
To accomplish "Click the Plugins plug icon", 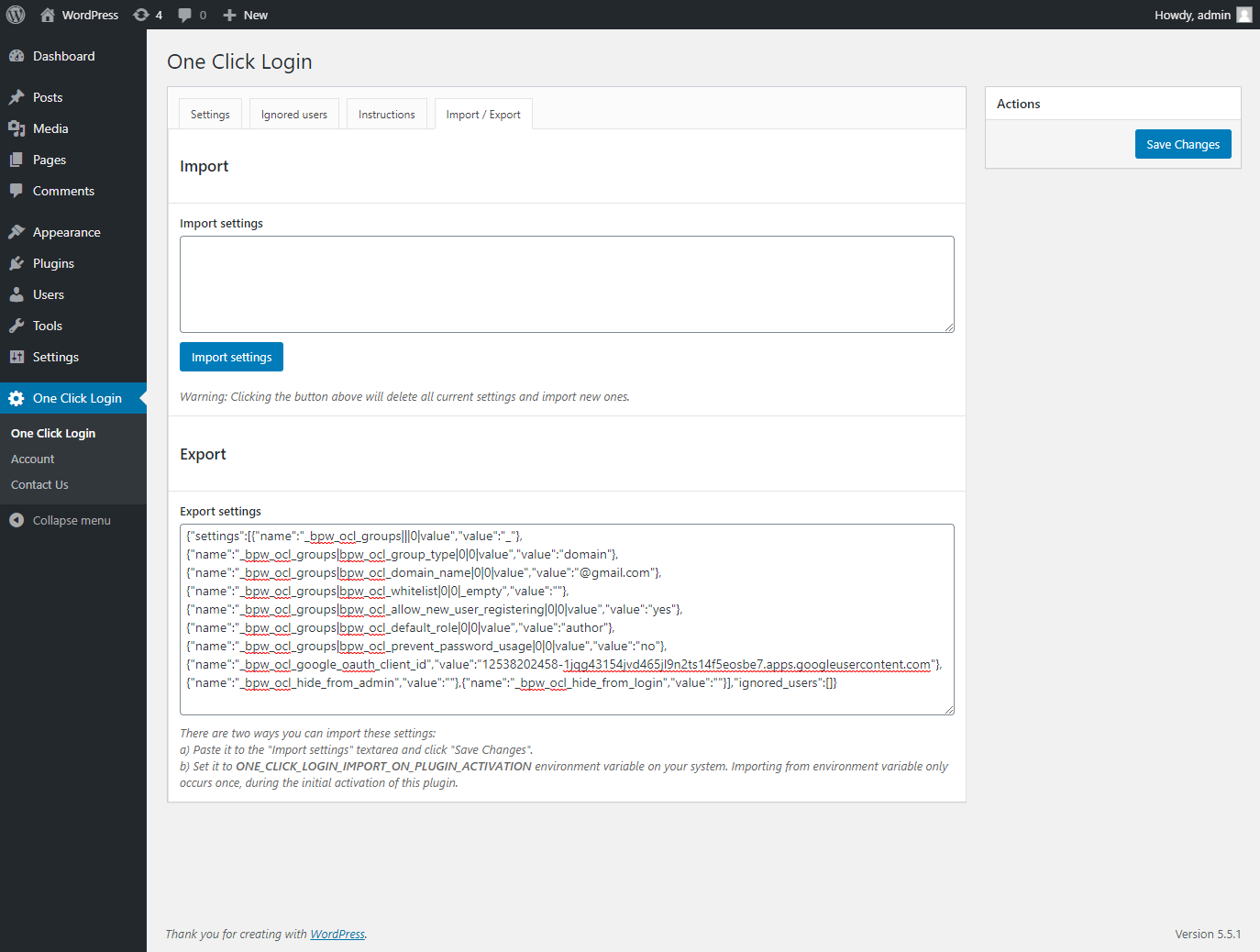I will 17,263.
